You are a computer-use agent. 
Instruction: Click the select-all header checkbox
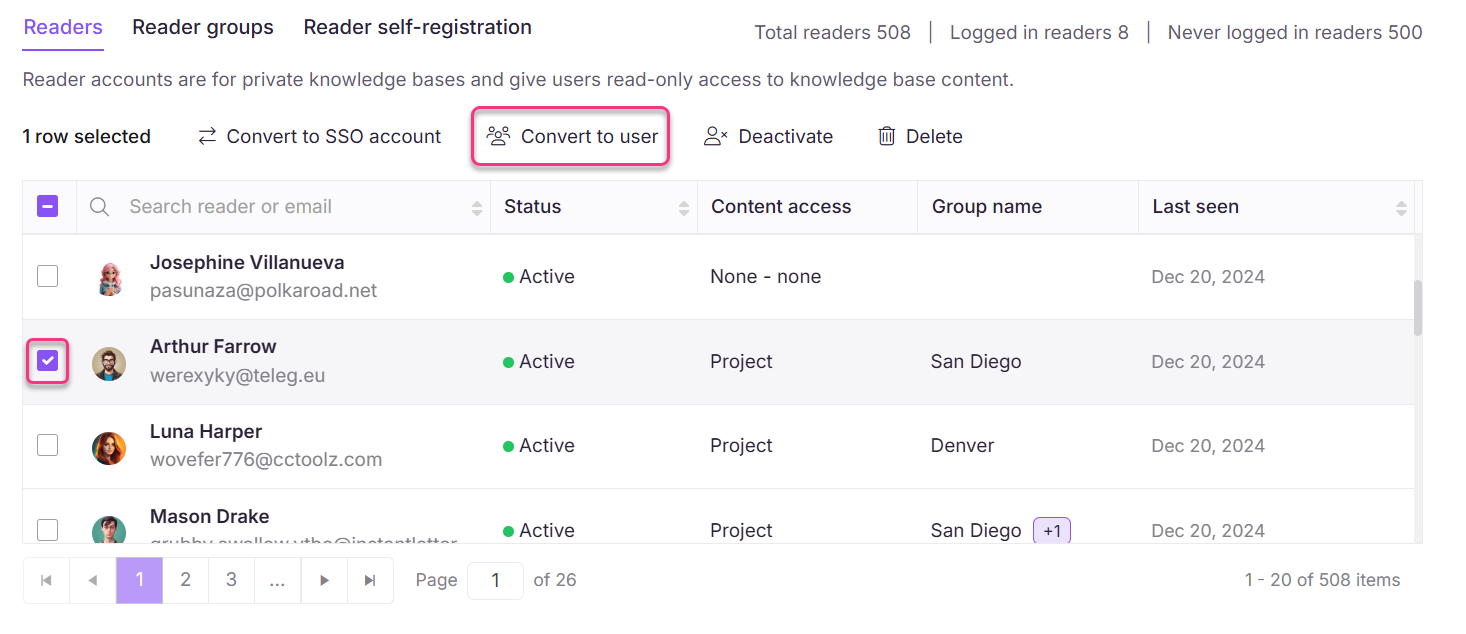pos(47,206)
